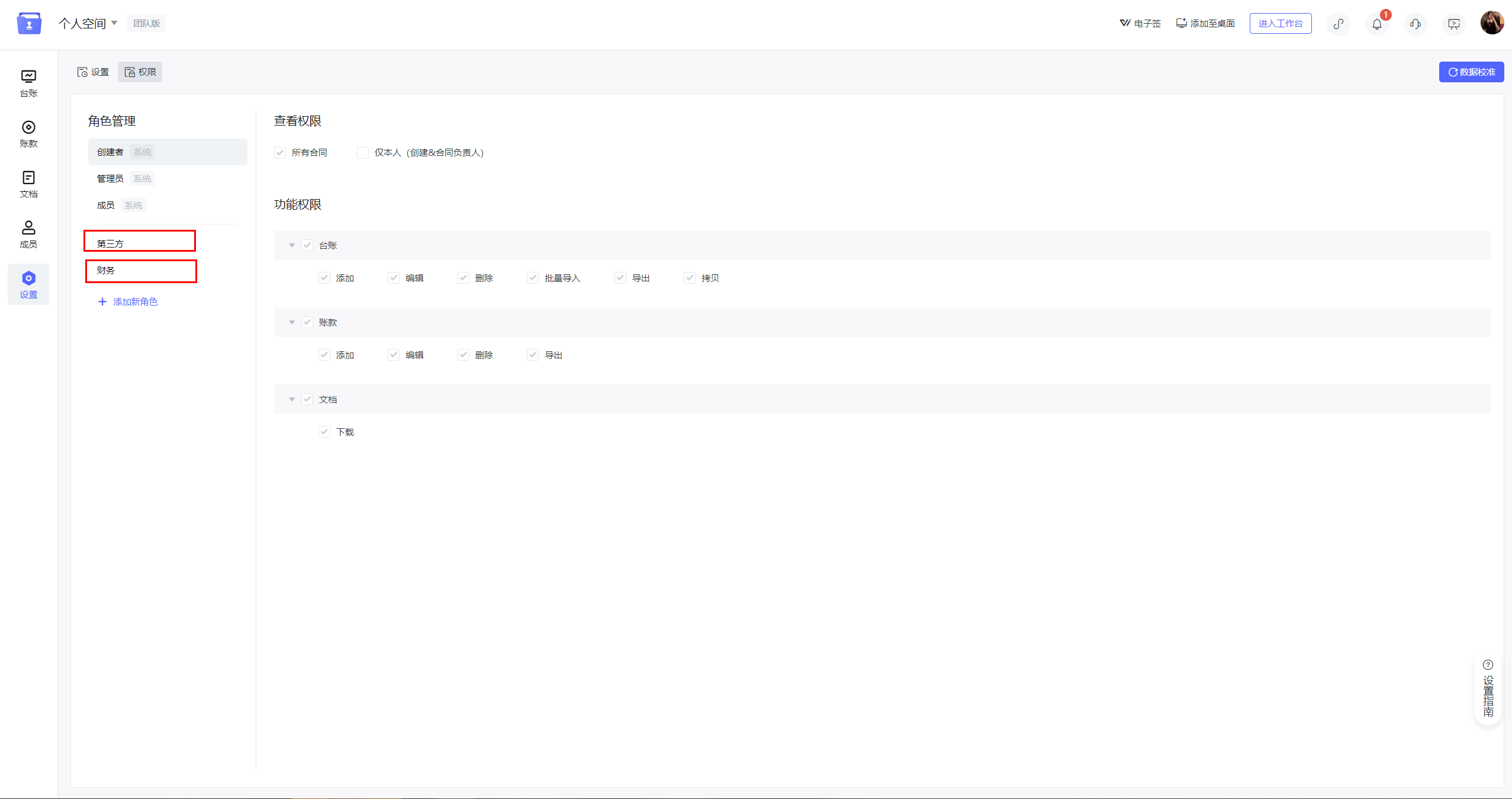Toggle the 批量导入 checkbox under 台账
1512x799 pixels.
pyautogui.click(x=533, y=278)
